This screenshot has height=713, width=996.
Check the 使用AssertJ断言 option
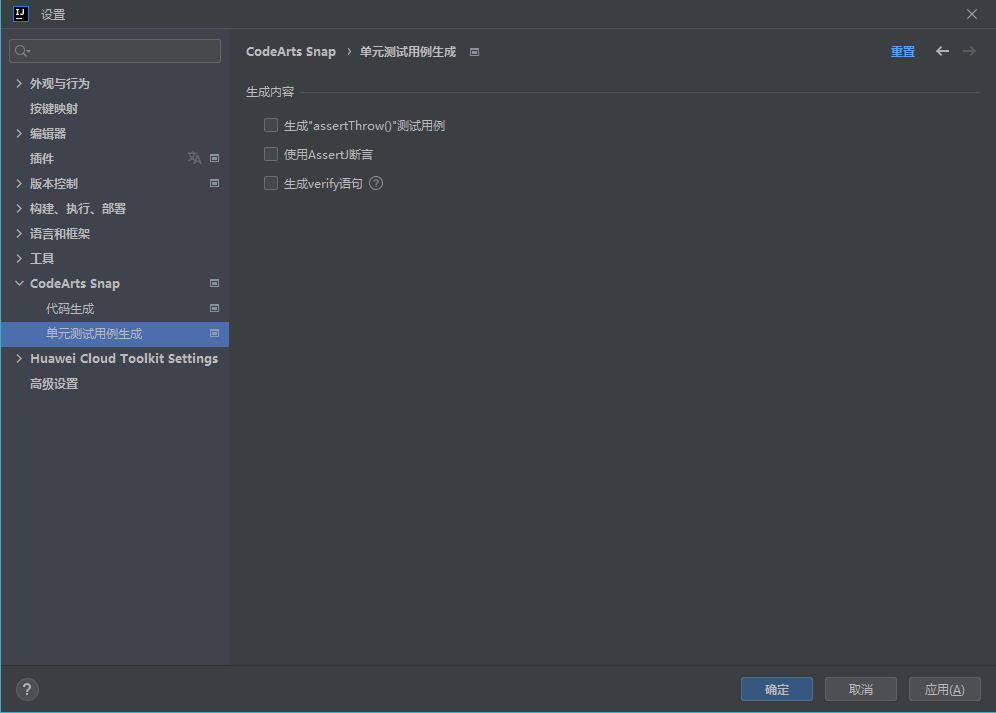coord(270,154)
